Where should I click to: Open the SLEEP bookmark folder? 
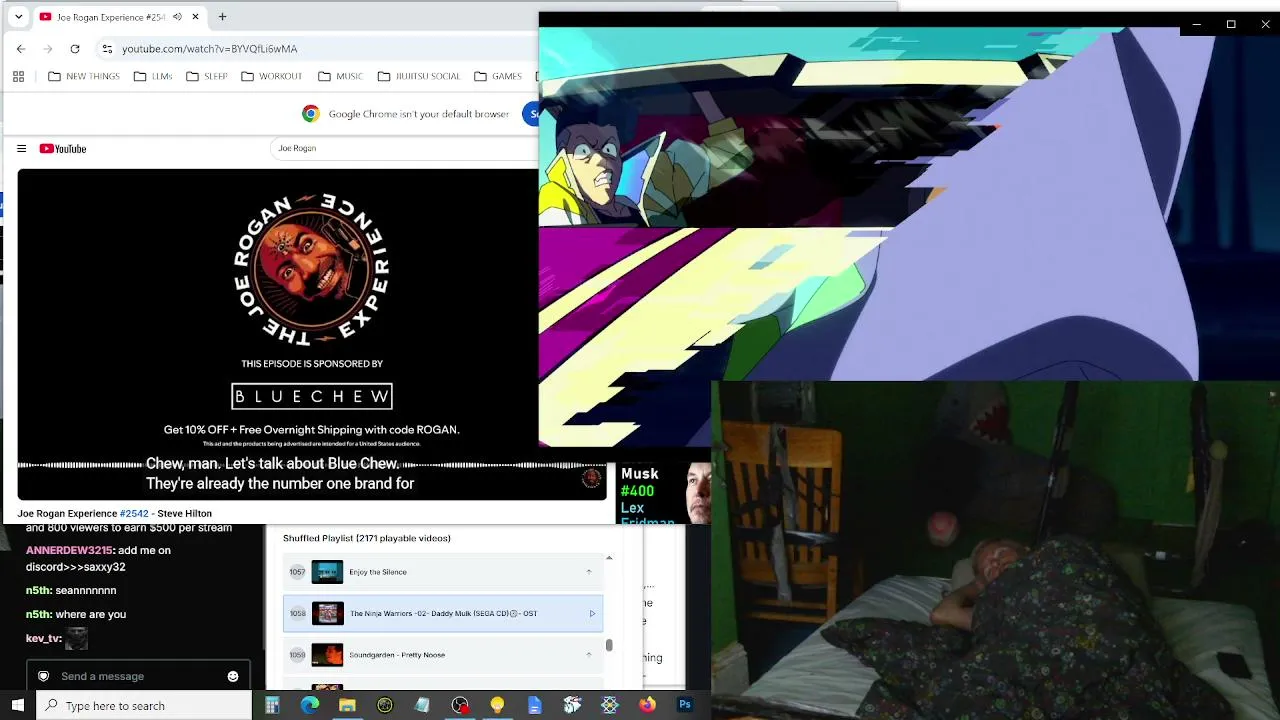[x=207, y=76]
